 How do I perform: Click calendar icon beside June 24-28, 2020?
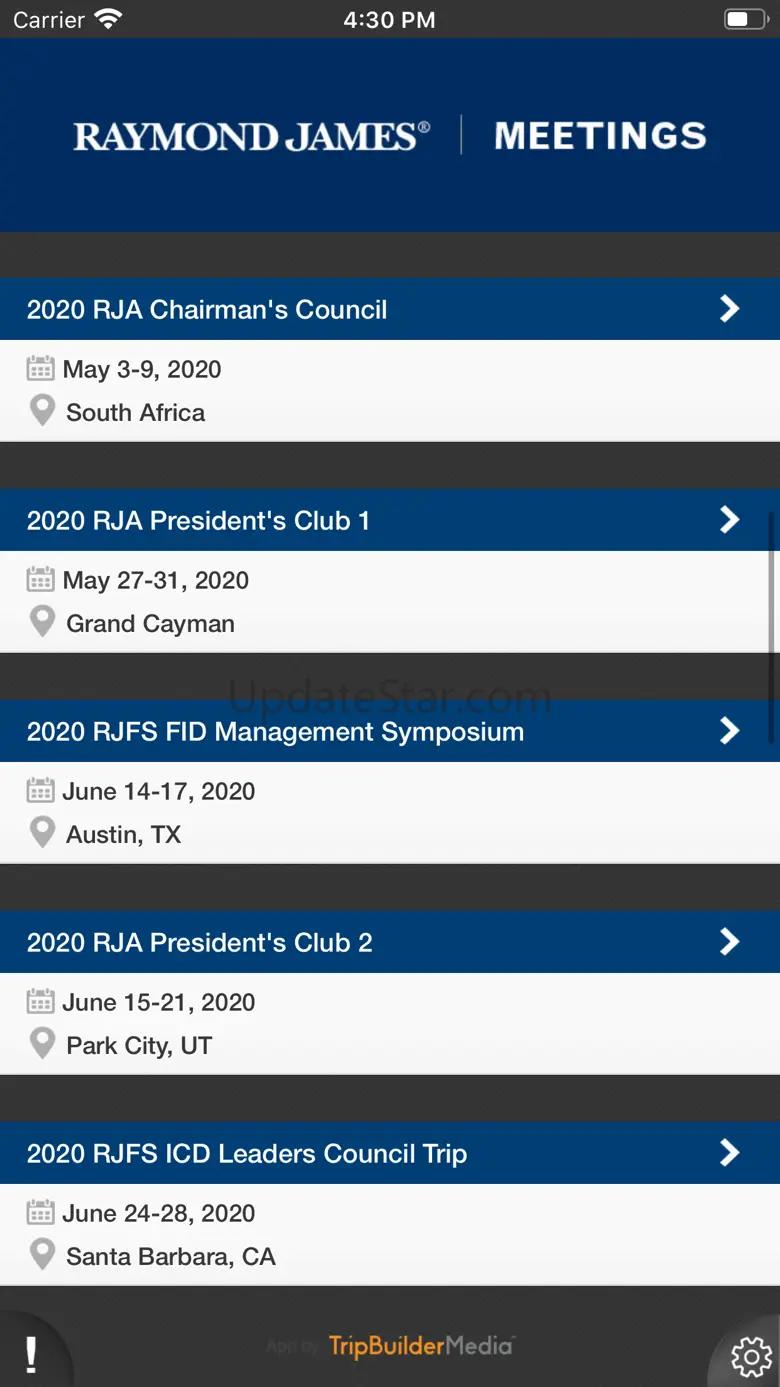click(x=40, y=1213)
